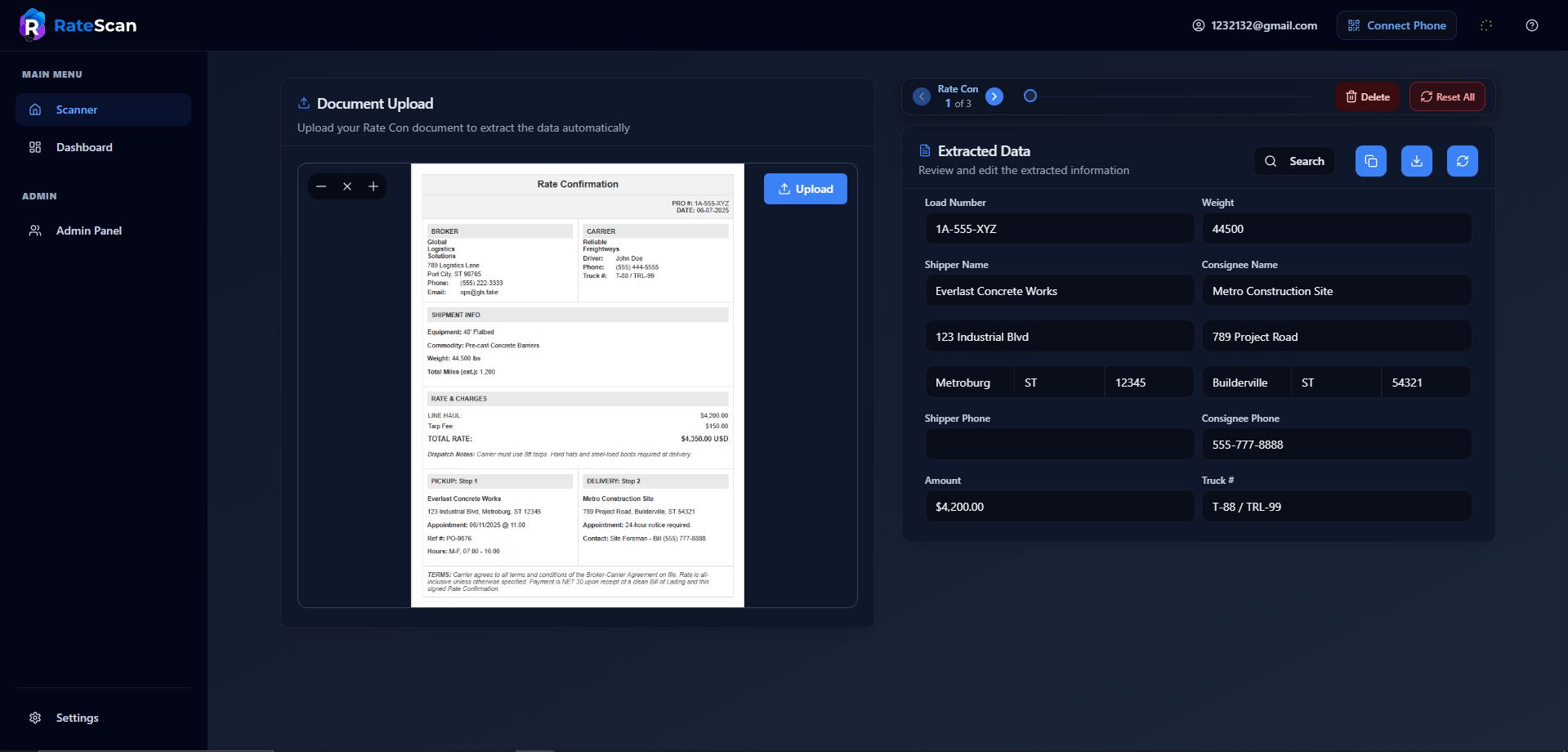Open the Dashboard page

tap(103, 147)
